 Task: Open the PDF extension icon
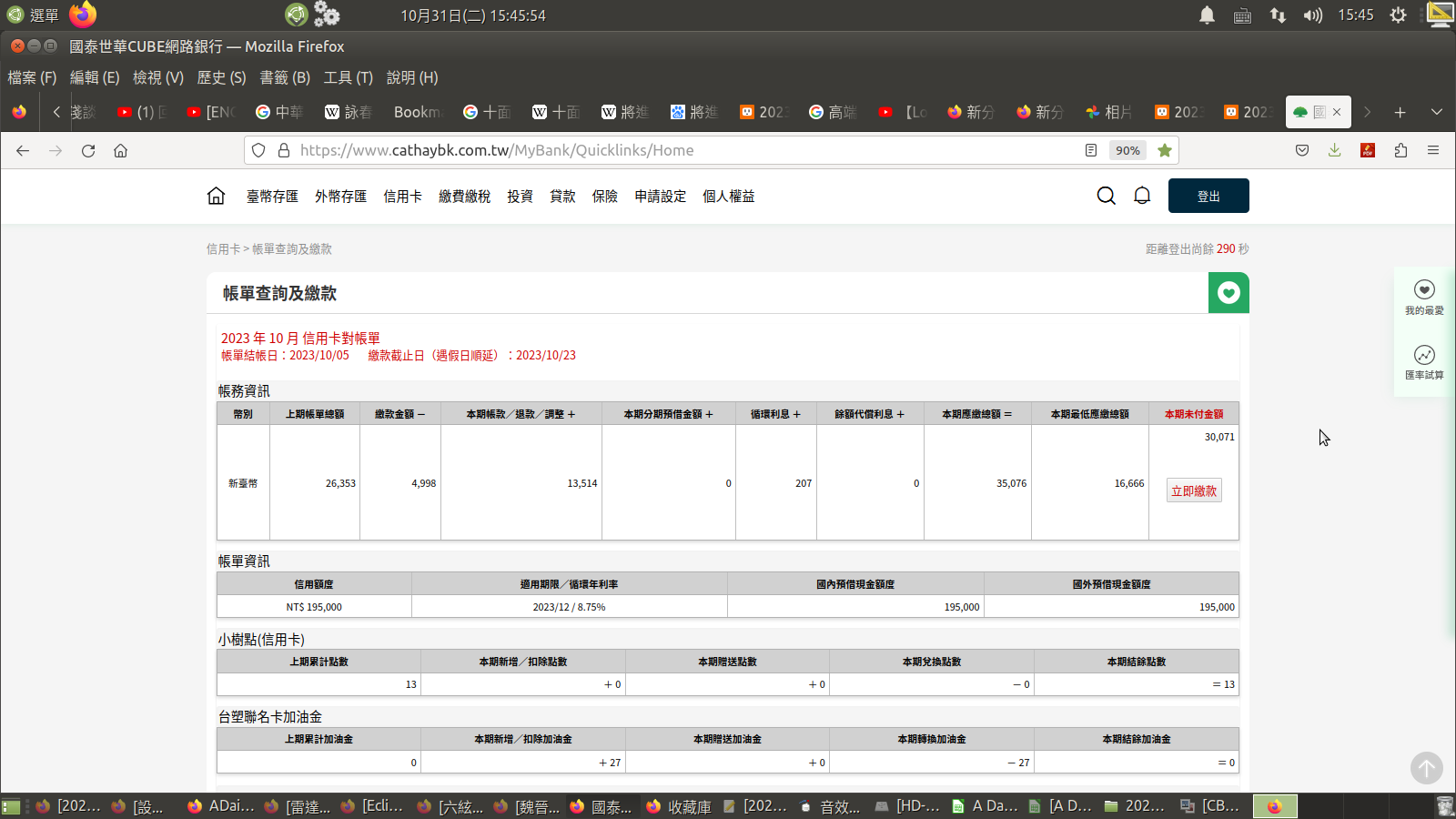tap(1367, 150)
